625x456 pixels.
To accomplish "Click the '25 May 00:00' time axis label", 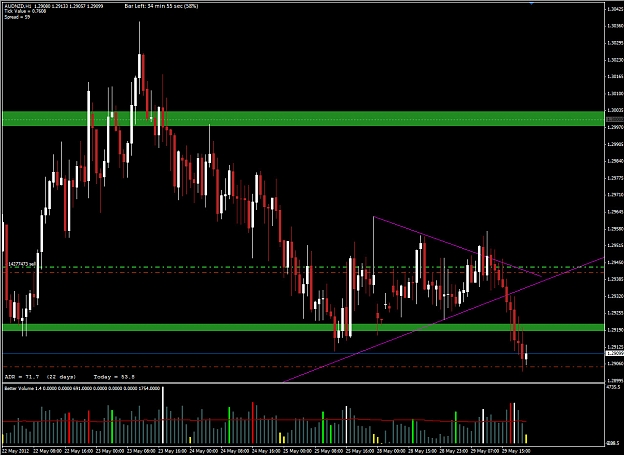I will point(298,451).
